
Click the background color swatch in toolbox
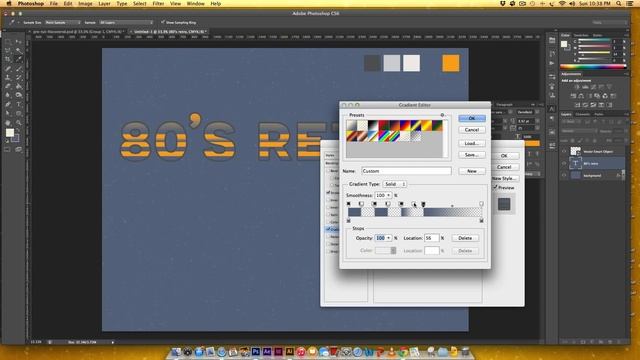pos(15,138)
